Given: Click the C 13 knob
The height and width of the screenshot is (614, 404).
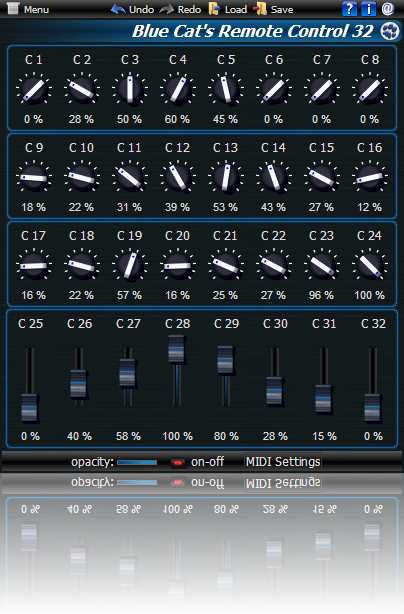Looking at the screenshot, I should click(x=226, y=178).
